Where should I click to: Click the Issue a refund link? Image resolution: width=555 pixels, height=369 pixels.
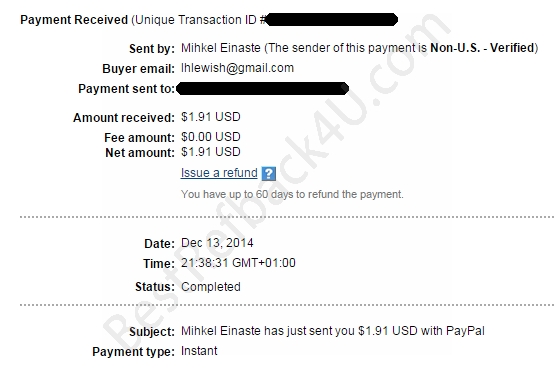[x=219, y=173]
